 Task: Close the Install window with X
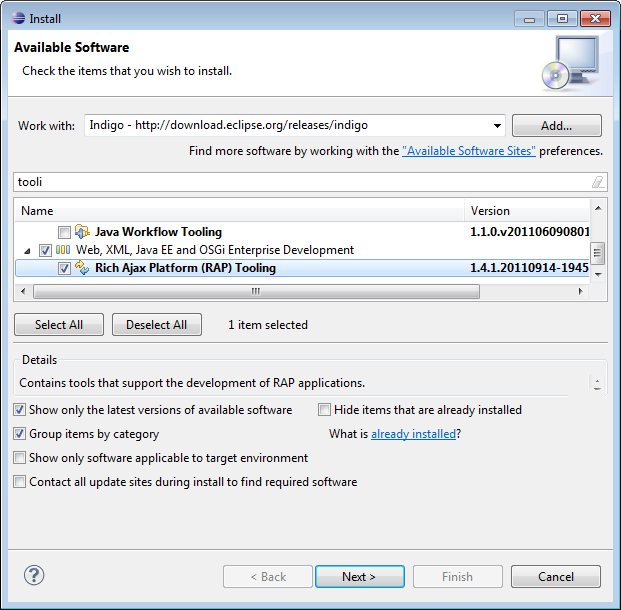[x=595, y=19]
